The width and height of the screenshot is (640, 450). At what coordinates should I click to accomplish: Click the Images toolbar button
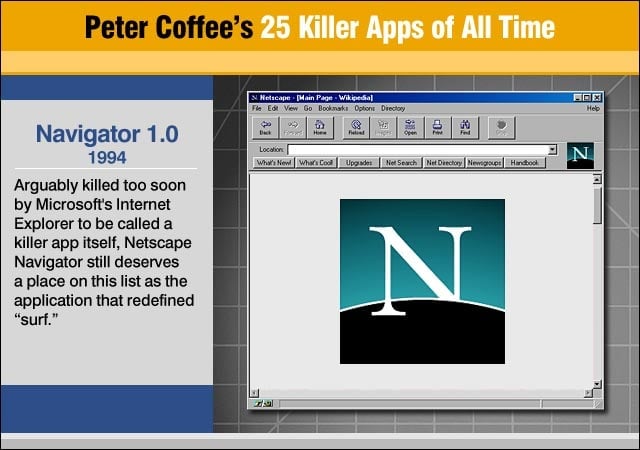pyautogui.click(x=383, y=127)
